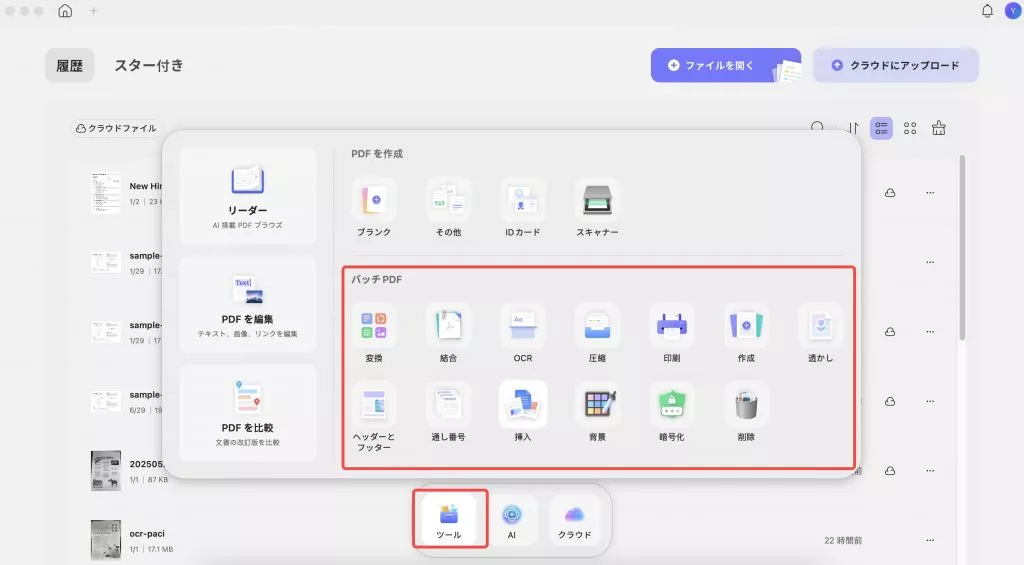The image size is (1024, 565).
Task: Click the file list vertical scrollbar
Action: (x=961, y=247)
